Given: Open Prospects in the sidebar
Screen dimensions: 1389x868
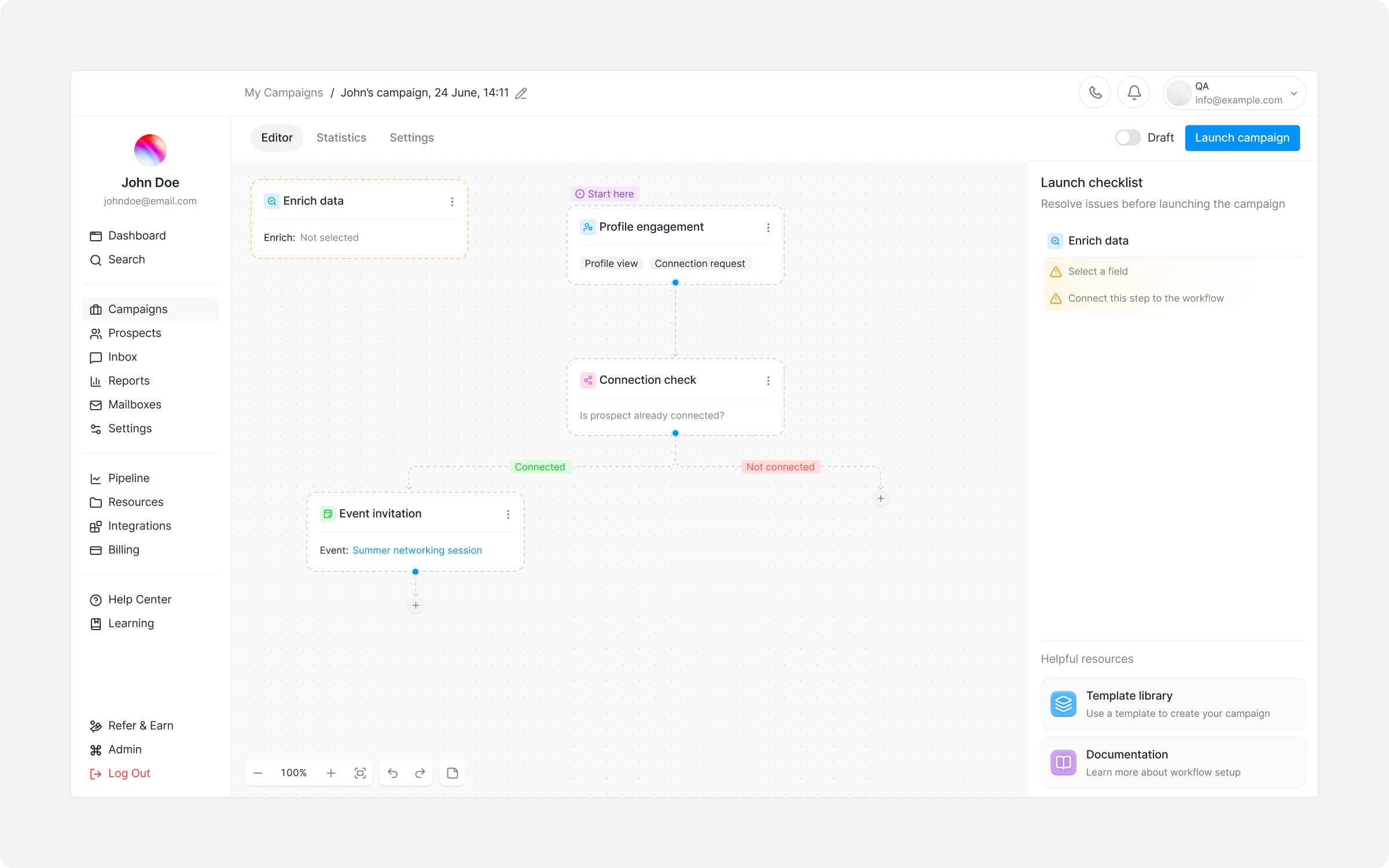Looking at the screenshot, I should (x=150, y=333).
